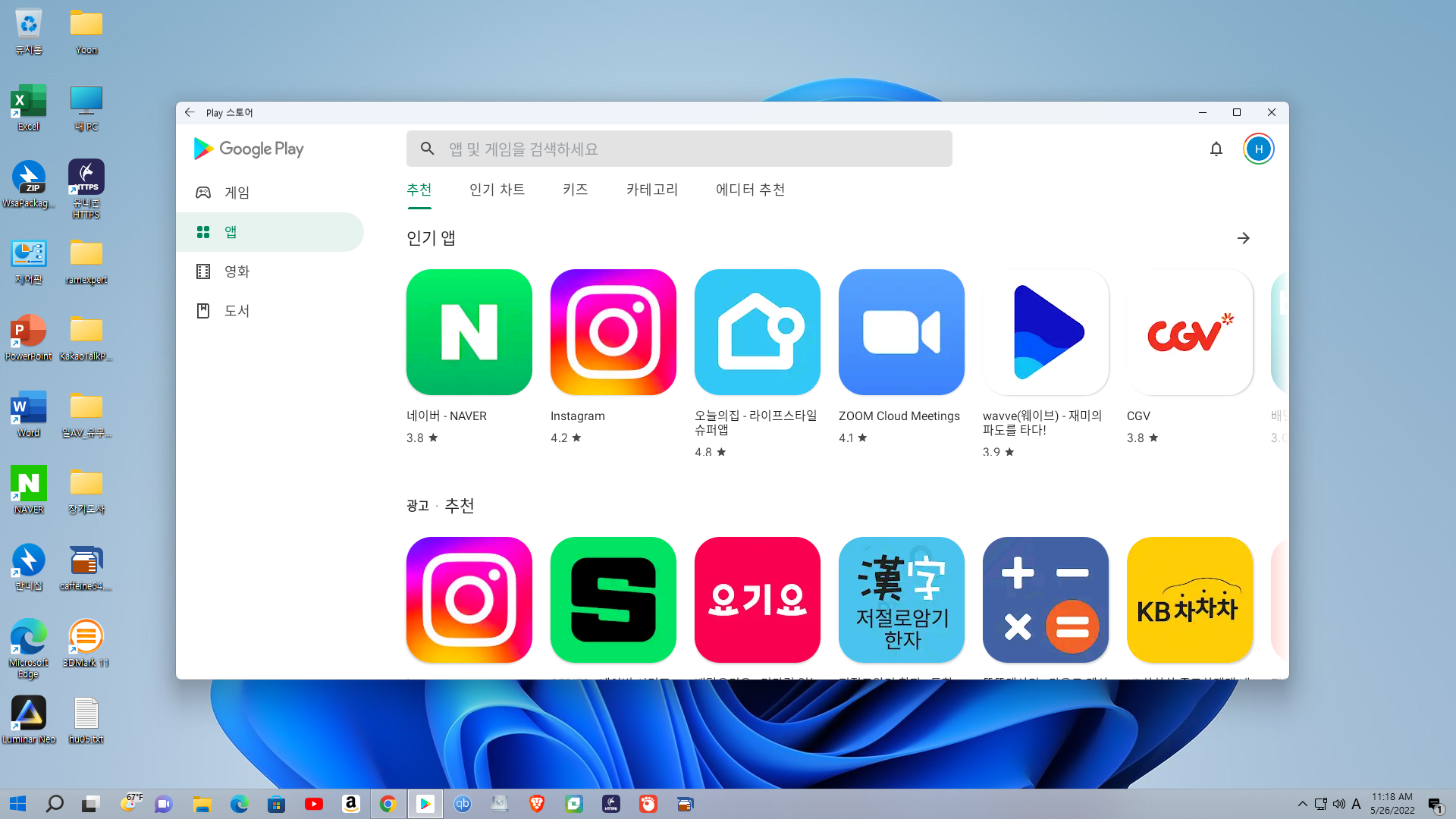Click the wavve app title text
1456x819 pixels.
click(1042, 423)
